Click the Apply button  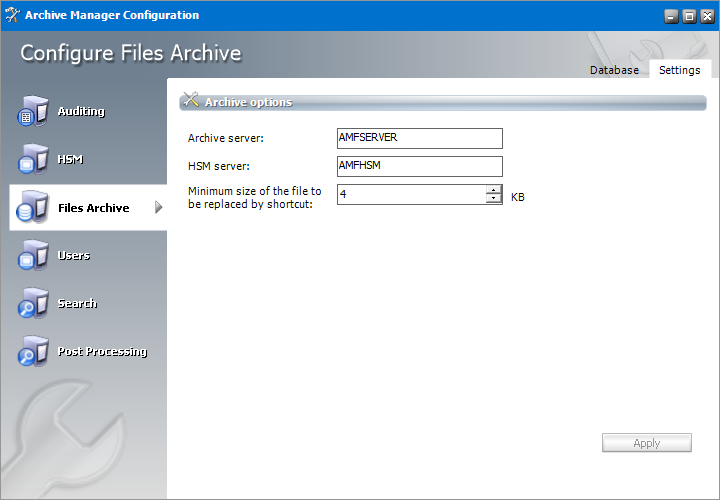click(x=647, y=443)
